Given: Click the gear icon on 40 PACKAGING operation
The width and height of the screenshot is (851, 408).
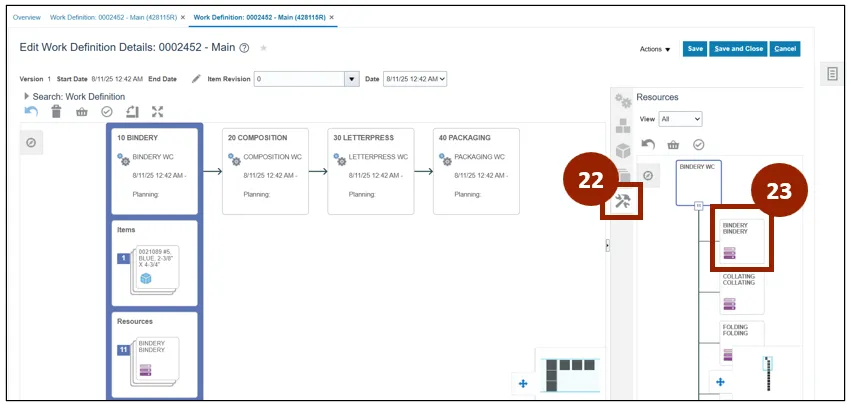Looking at the screenshot, I should 445,159.
